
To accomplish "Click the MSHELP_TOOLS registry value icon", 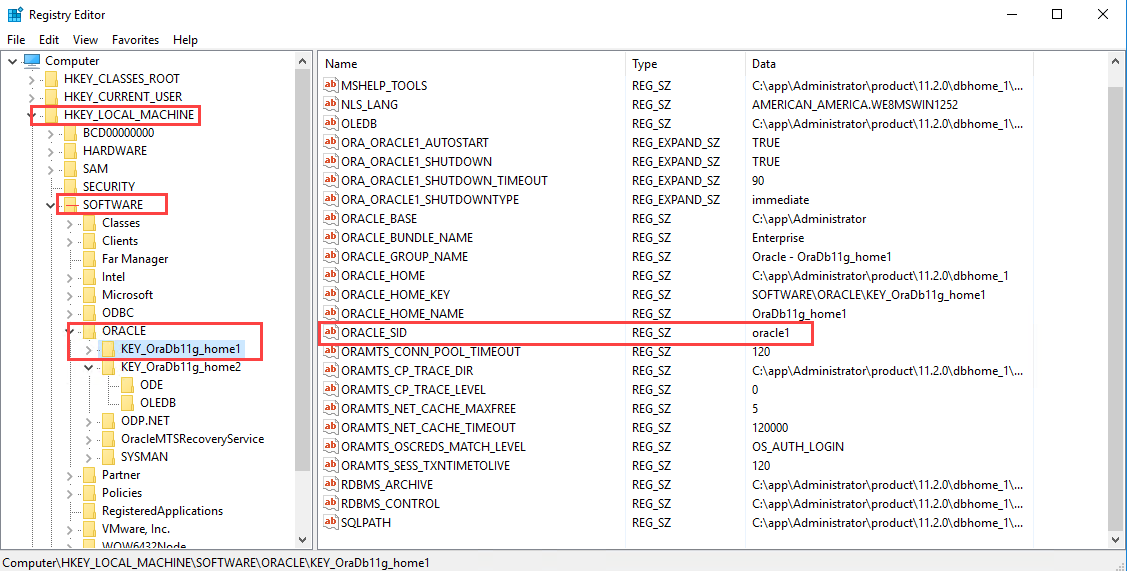I will coord(331,85).
